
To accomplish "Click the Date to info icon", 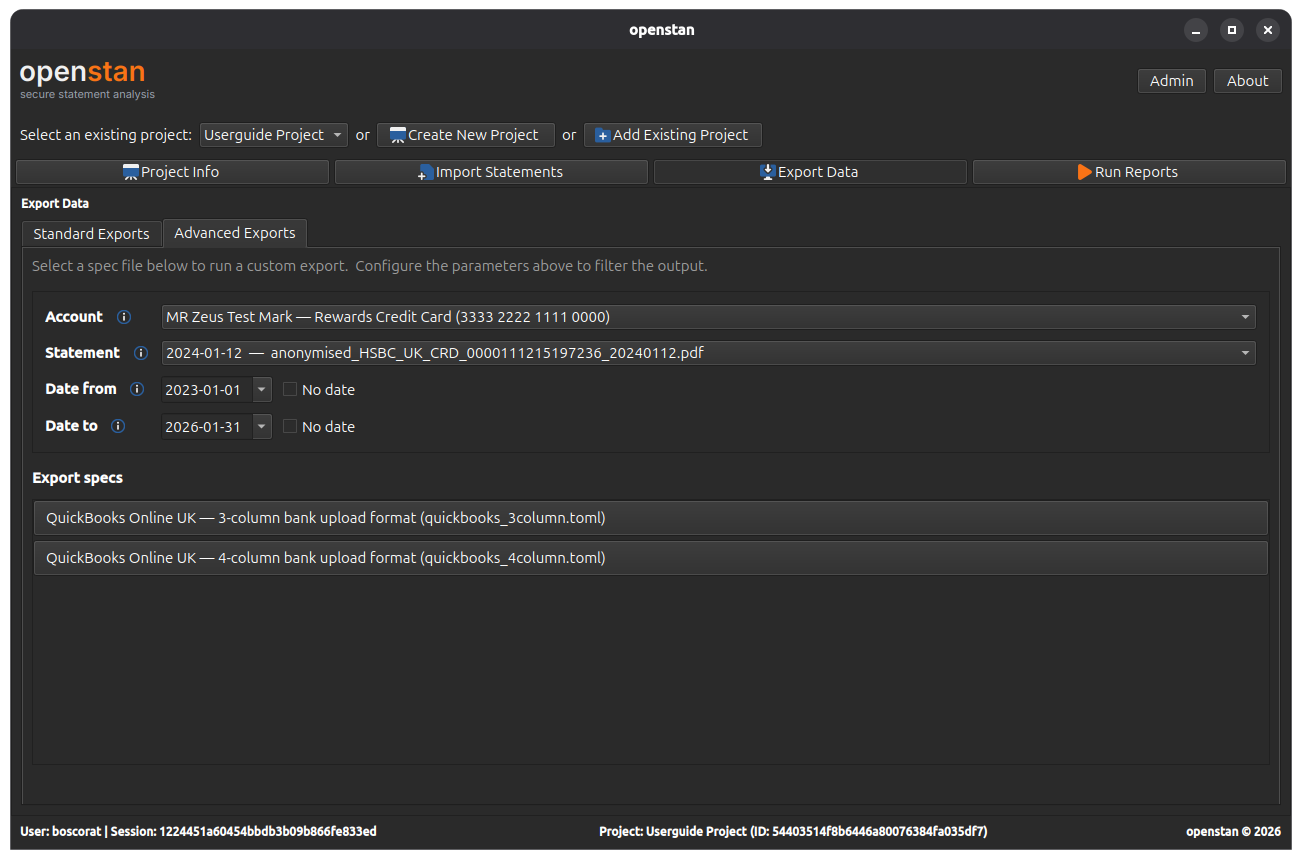I will coord(118,426).
